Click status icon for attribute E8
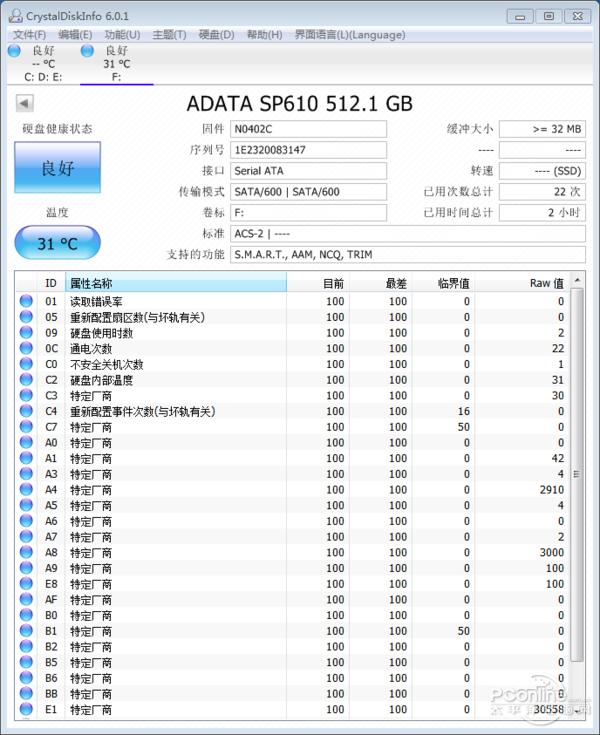This screenshot has height=735, width=600. pos(26,584)
